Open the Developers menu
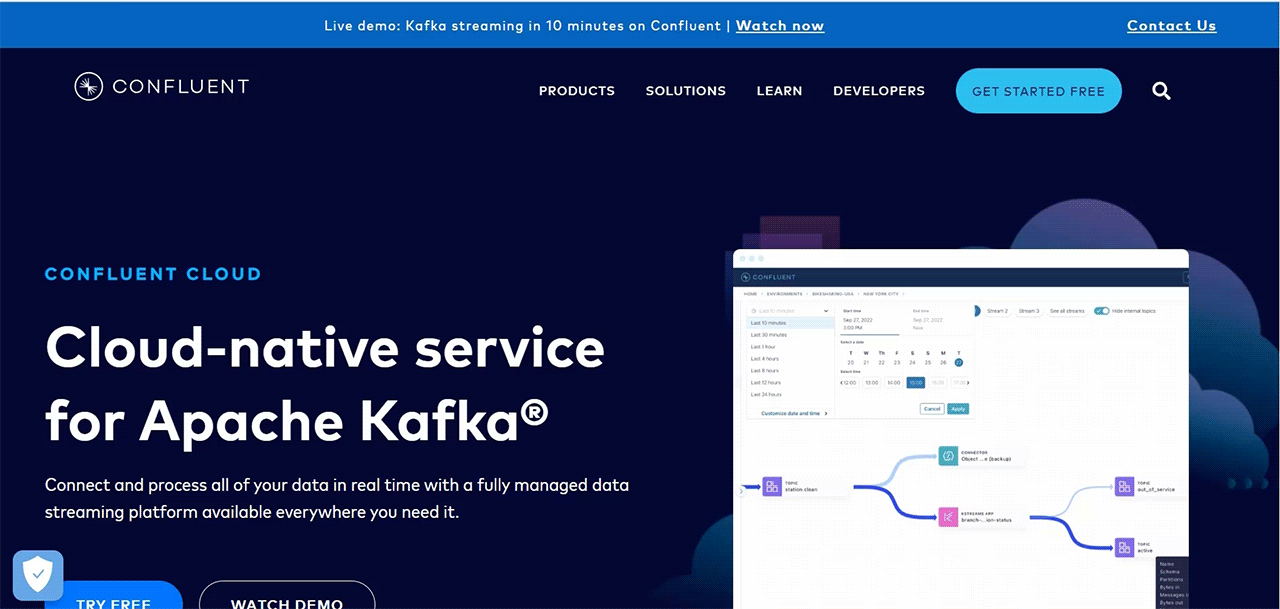Viewport: 1280px width, 609px height. (x=879, y=91)
